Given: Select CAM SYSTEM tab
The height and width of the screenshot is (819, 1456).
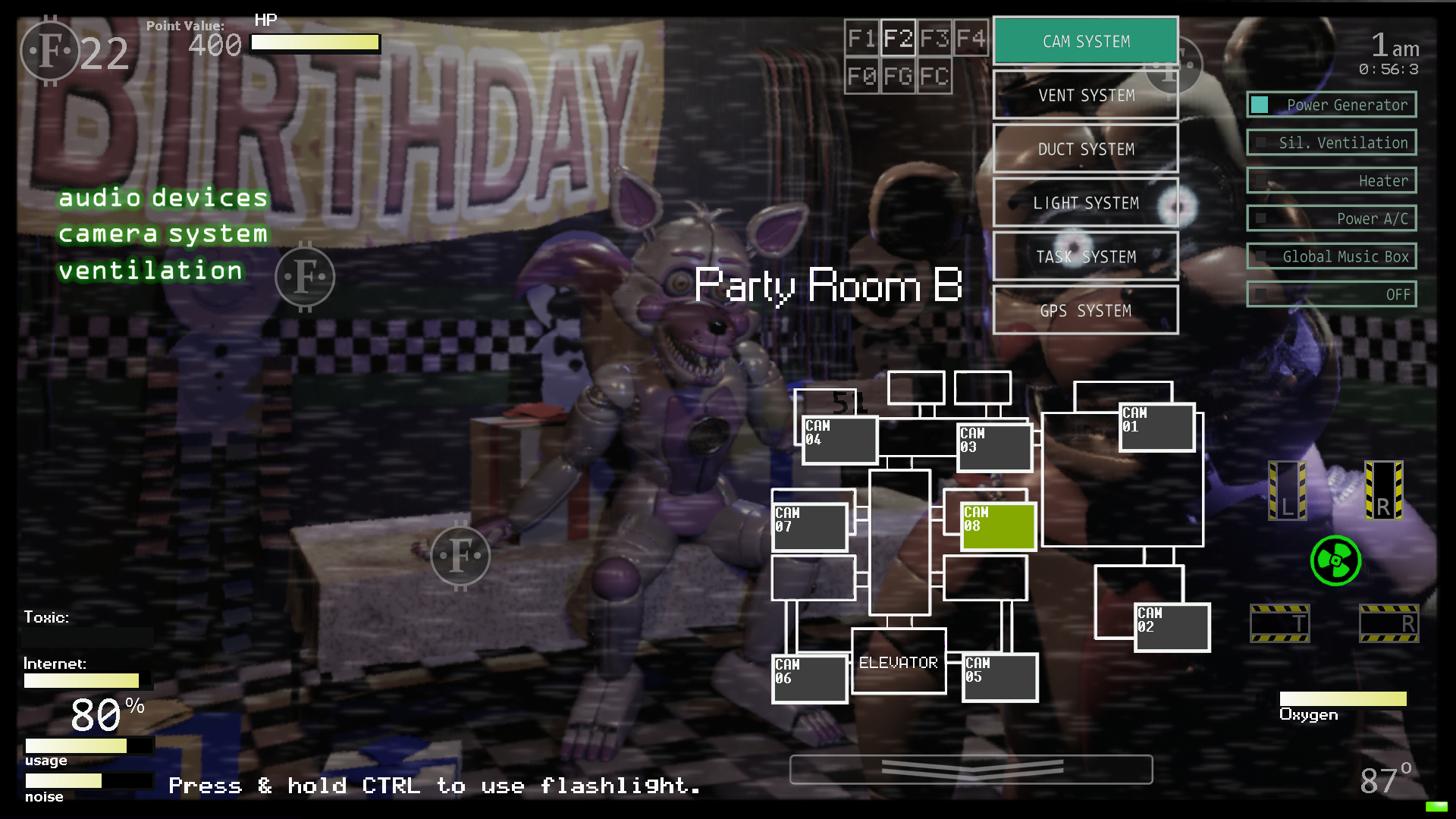Looking at the screenshot, I should tap(1086, 41).
